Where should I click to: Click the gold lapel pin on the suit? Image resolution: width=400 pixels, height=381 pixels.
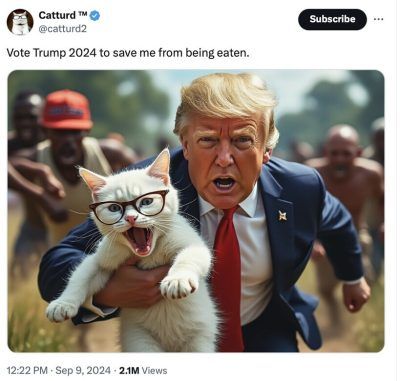coord(283,216)
